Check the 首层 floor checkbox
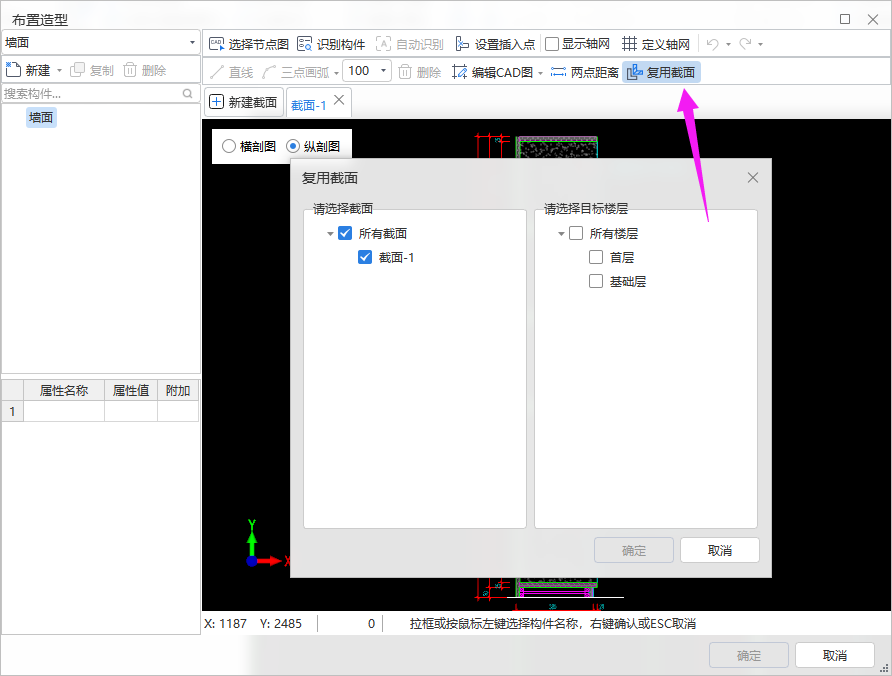 [596, 257]
